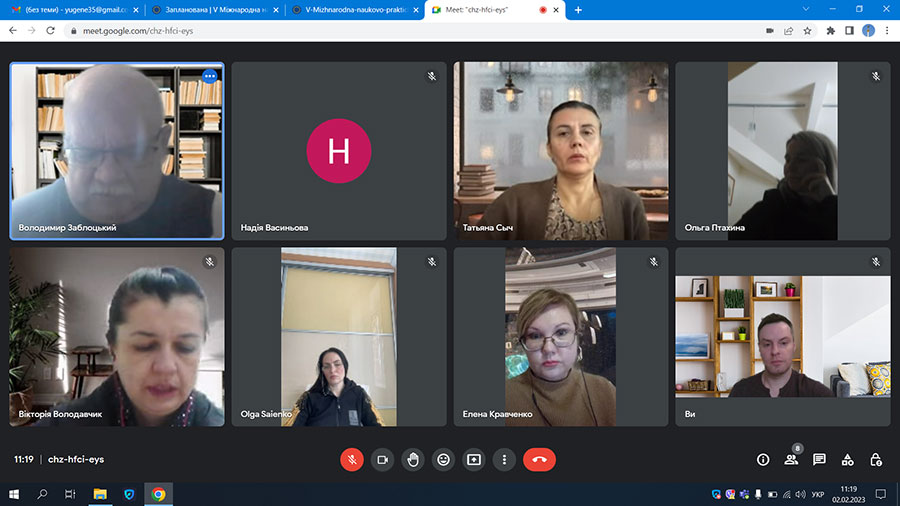The width and height of the screenshot is (900, 506).
Task: Open volume control in the system tray
Action: (801, 495)
